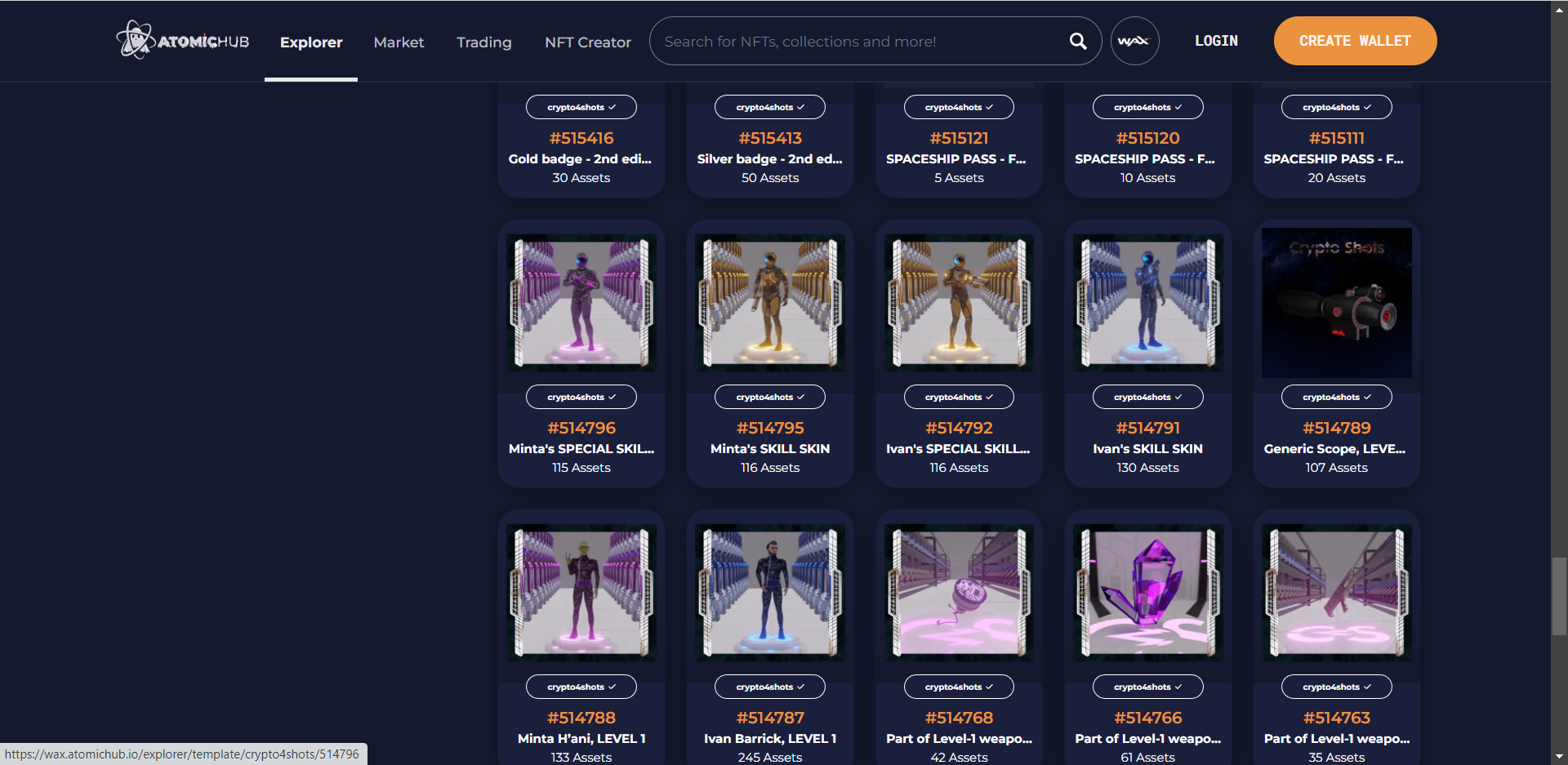Click the page vertical scrollbar thumb

coord(1559,596)
